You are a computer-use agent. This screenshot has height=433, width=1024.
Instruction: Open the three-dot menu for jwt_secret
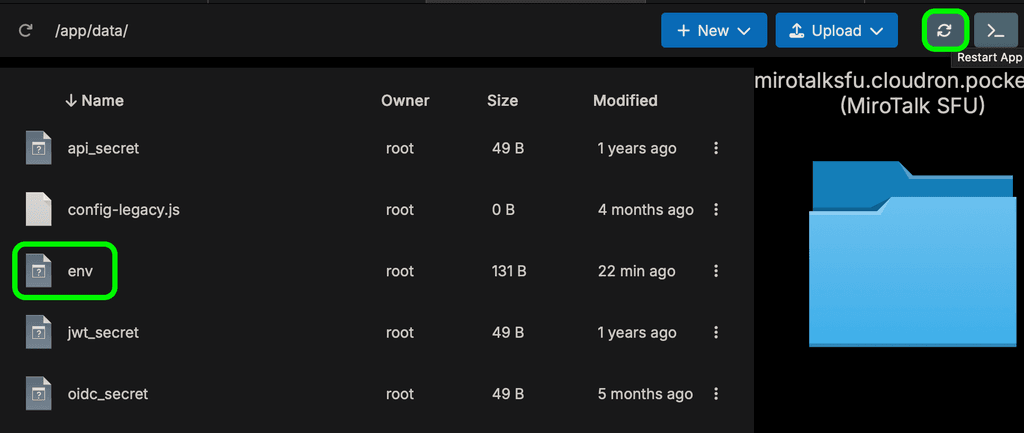716,332
